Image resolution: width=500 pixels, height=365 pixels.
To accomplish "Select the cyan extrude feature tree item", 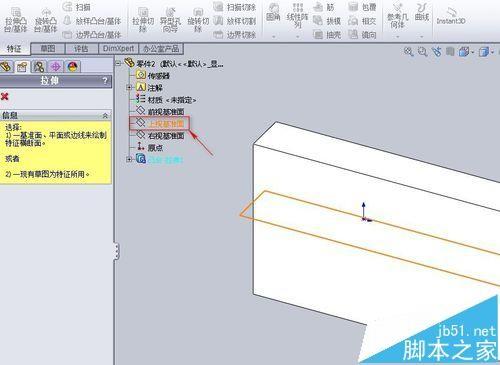I will point(159,159).
